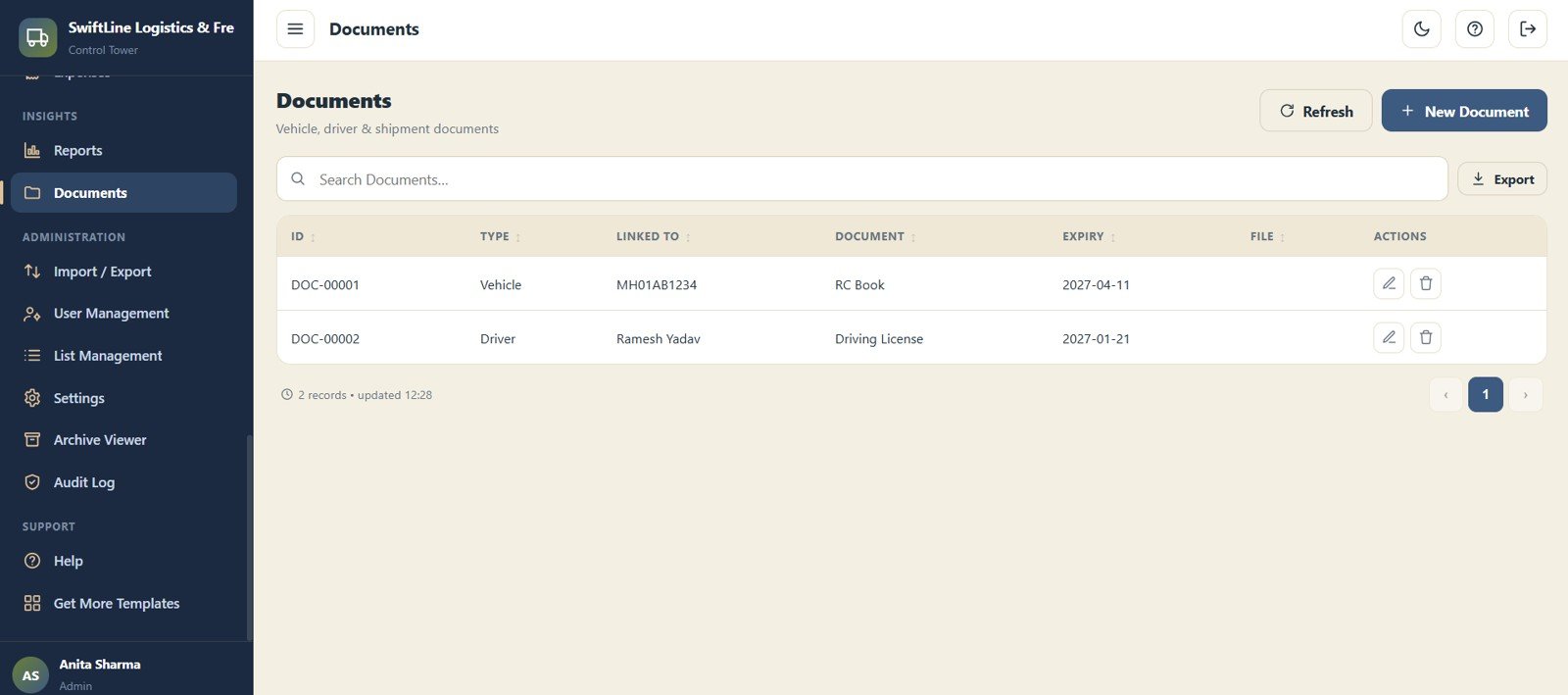Open the help question-mark icon in header
The height and width of the screenshot is (695, 1568).
[x=1475, y=29]
